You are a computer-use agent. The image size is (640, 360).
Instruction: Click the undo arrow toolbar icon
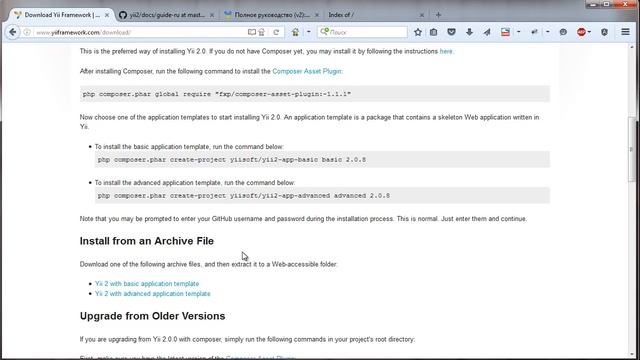pyautogui.click(x=534, y=32)
